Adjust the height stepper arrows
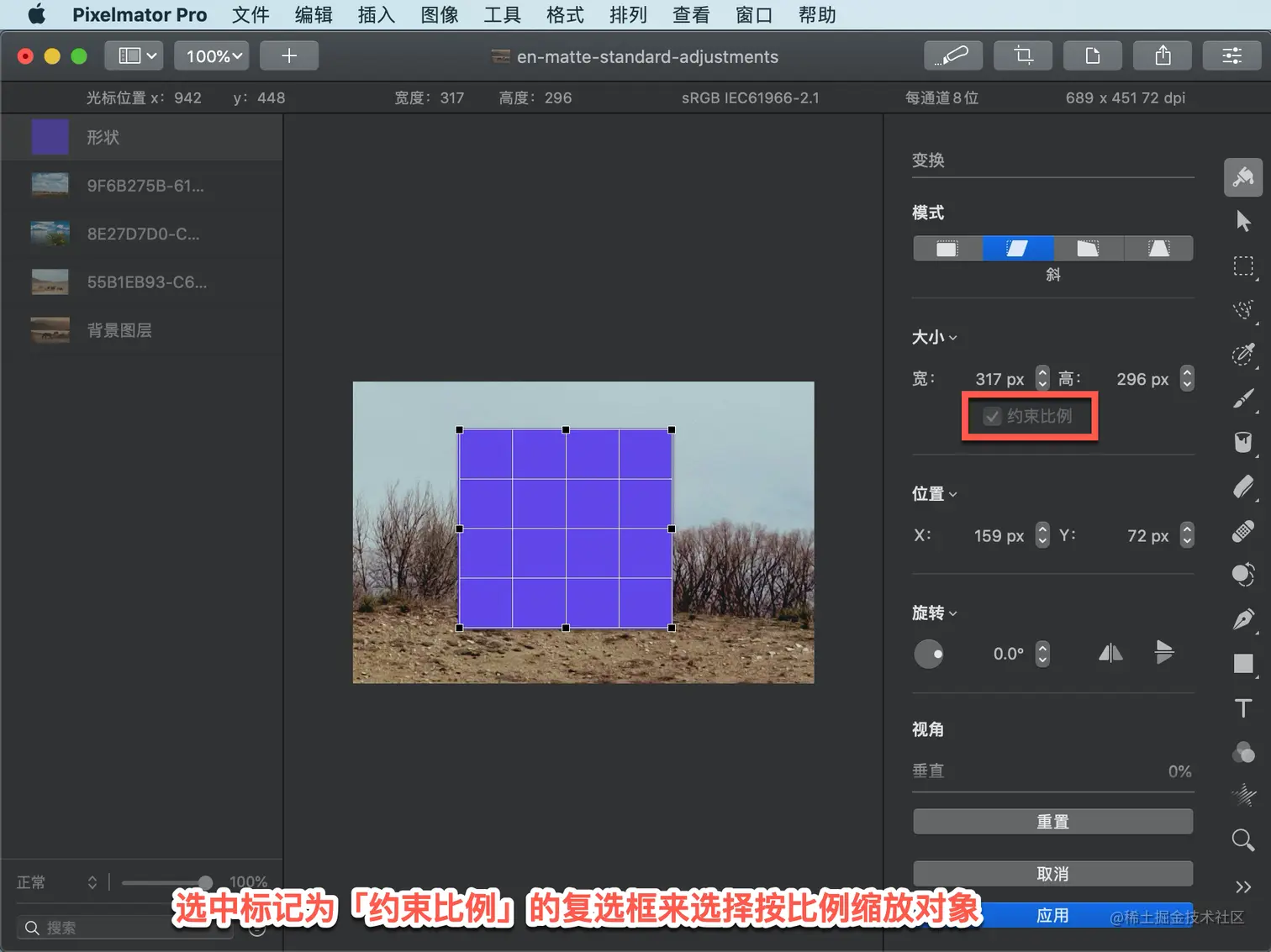The height and width of the screenshot is (952, 1271). click(1187, 378)
